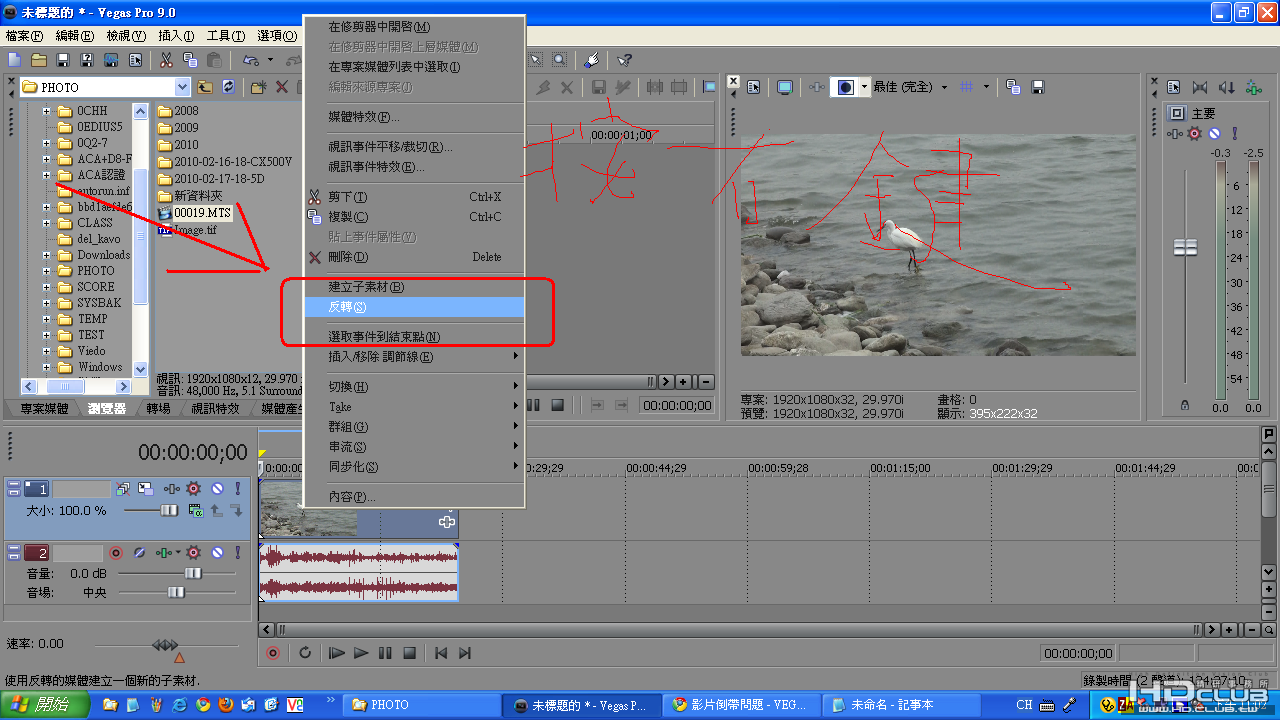
Task: Click the Stop button in the transport bar
Action: click(x=409, y=653)
